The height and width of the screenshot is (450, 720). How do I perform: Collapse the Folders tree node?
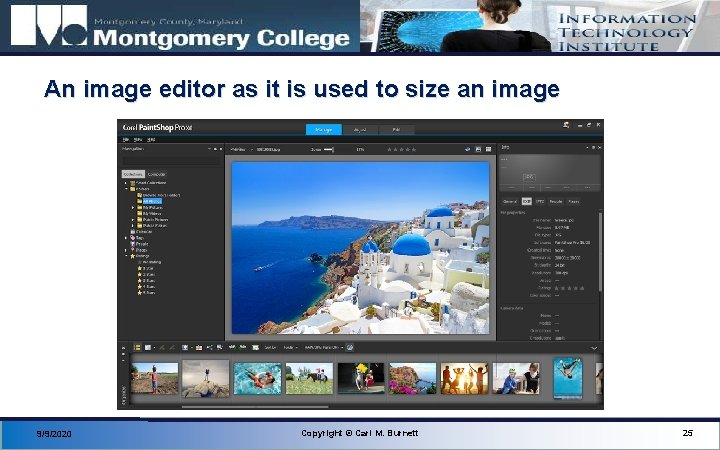click(x=126, y=189)
